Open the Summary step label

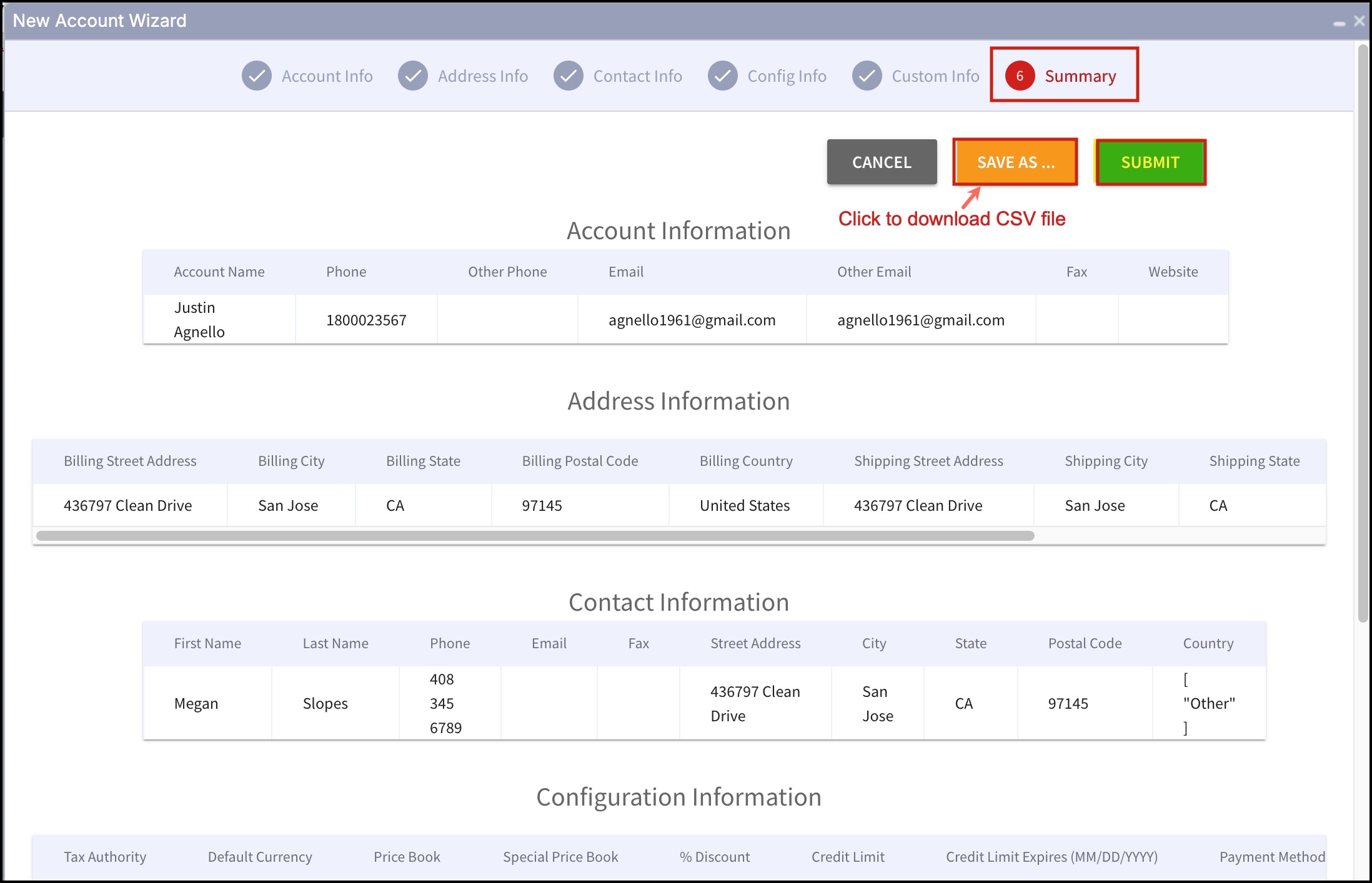coord(1080,76)
